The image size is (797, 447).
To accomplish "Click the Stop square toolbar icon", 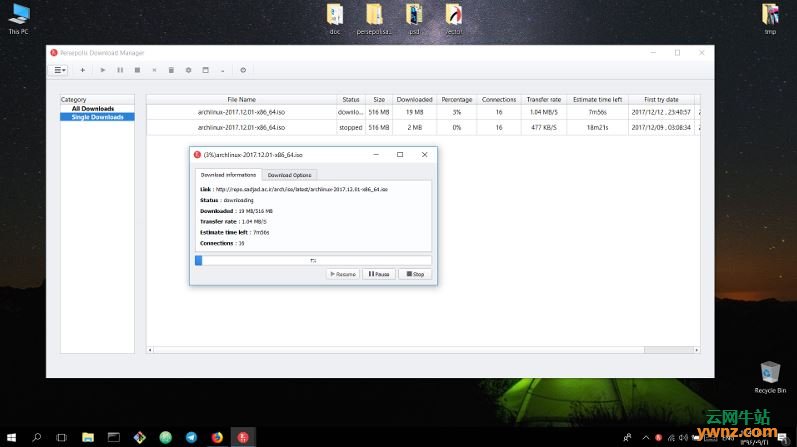I will point(137,70).
